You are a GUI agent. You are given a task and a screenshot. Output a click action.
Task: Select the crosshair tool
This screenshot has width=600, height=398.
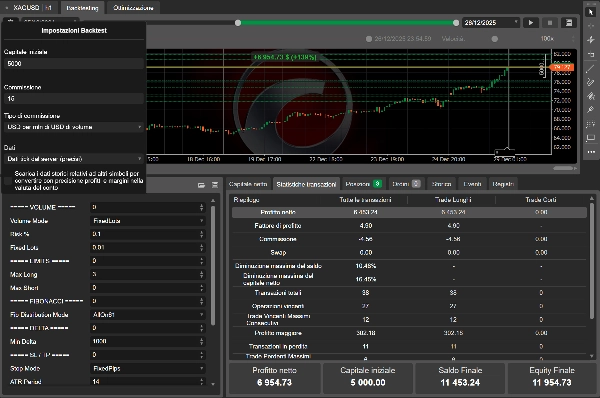coord(591,26)
